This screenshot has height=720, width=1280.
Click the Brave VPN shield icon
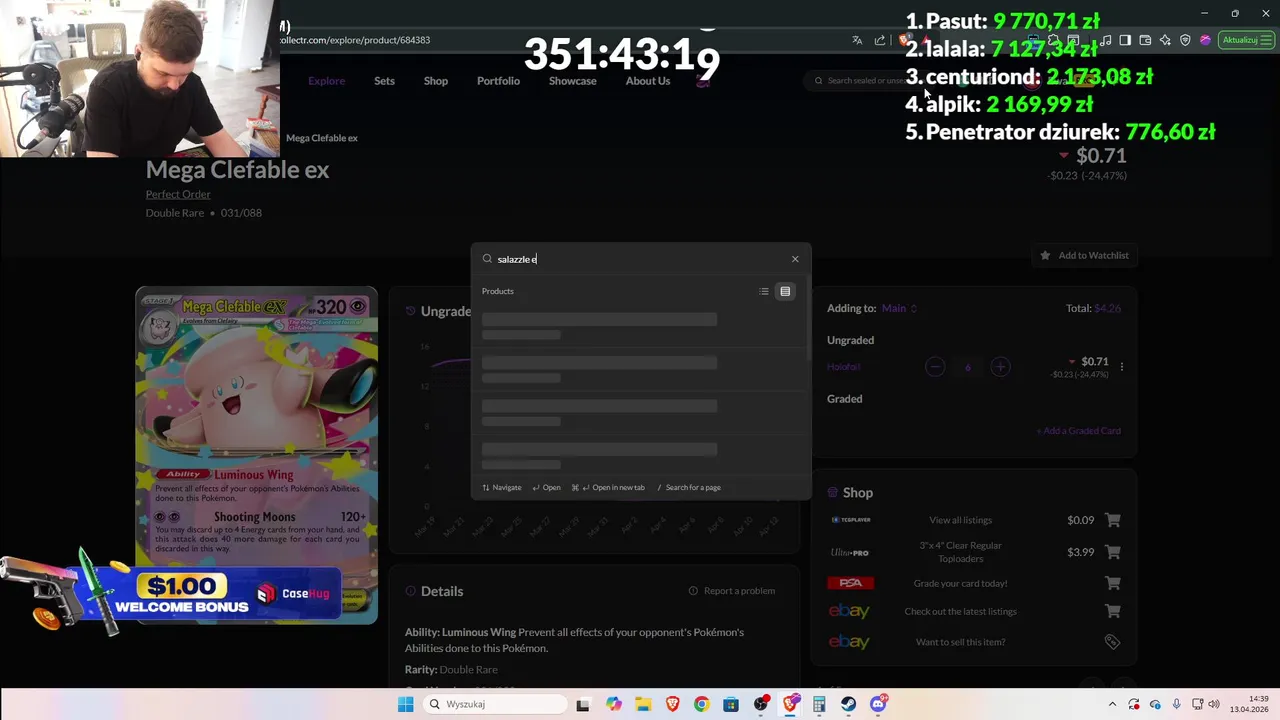pos(1185,40)
